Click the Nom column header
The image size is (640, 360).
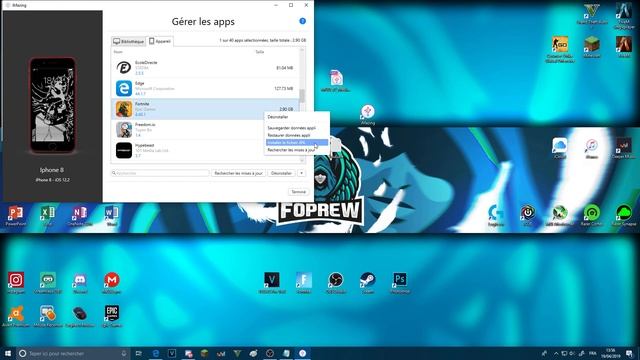pos(118,52)
